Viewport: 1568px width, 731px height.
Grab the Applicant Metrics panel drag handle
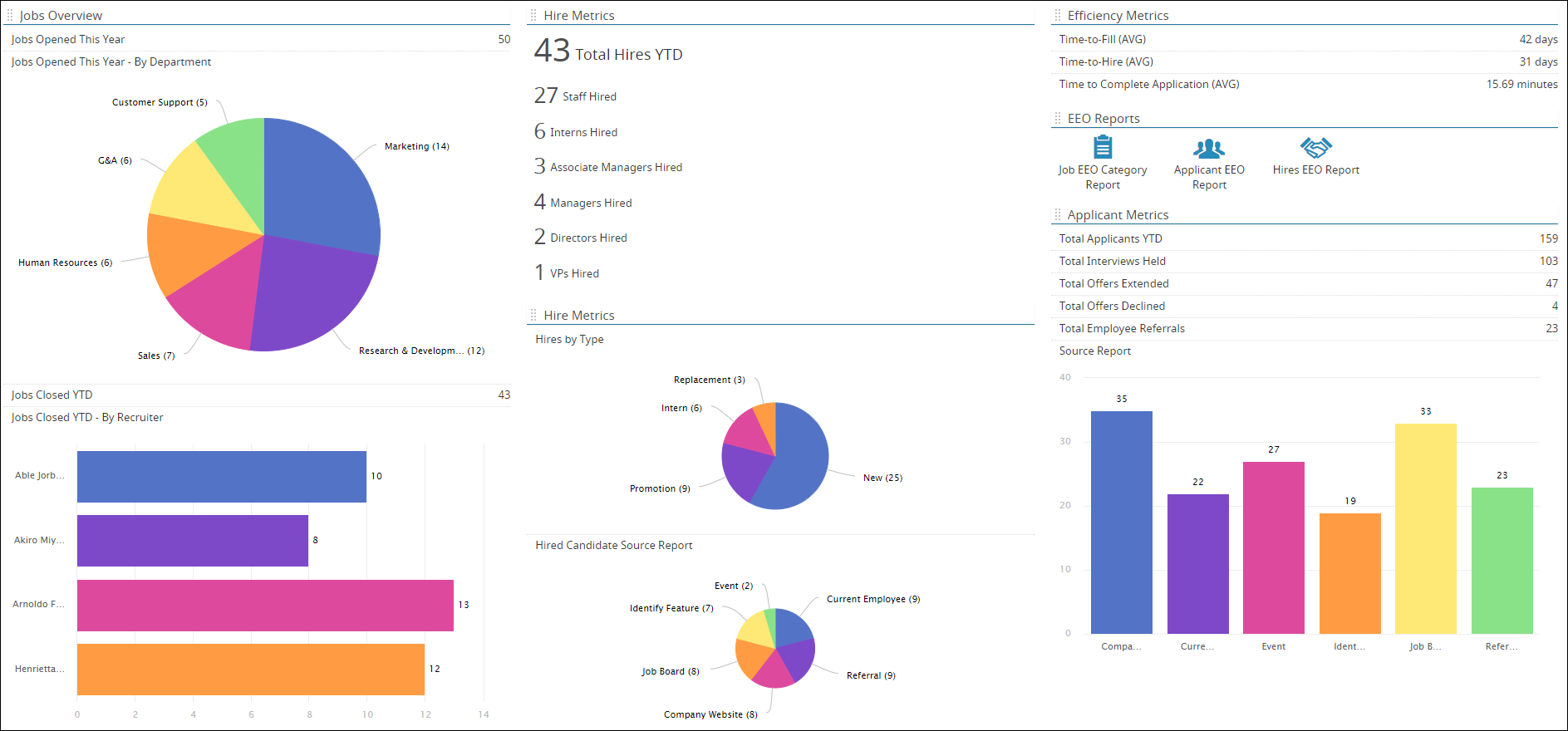point(1057,214)
